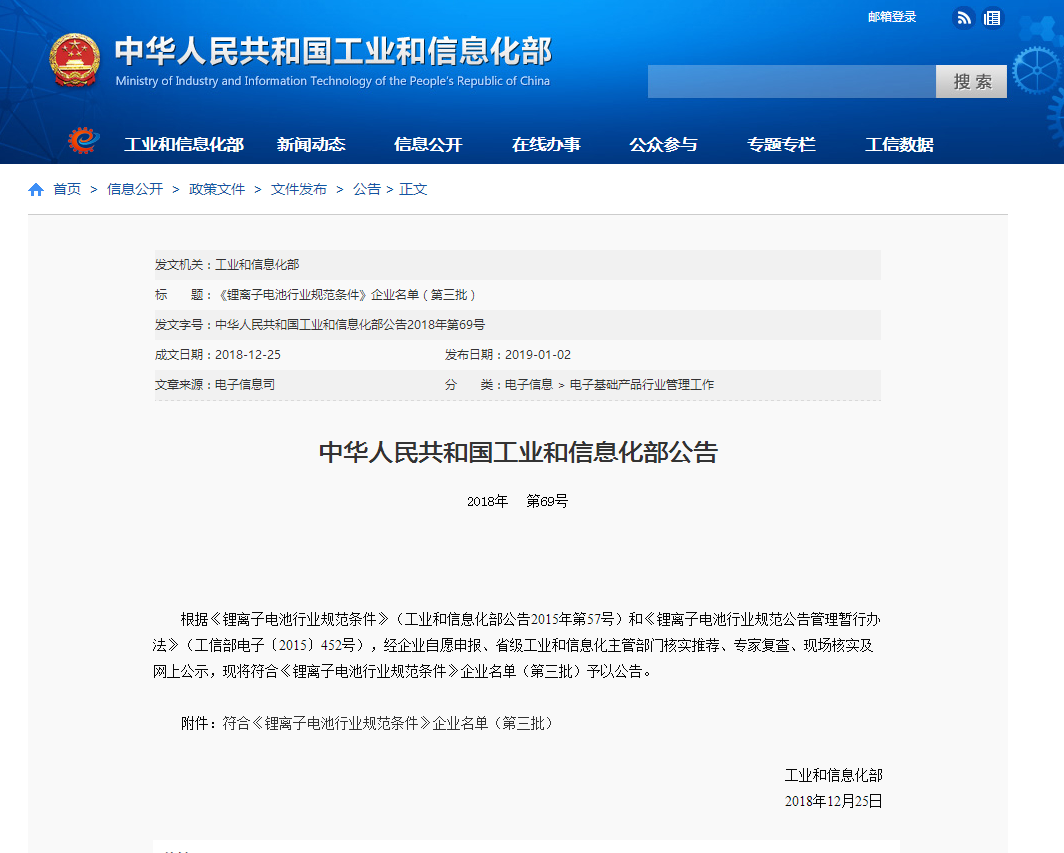The image size is (1064, 853).
Task: Open the 新闻动态 nav menu
Action: coord(311,145)
